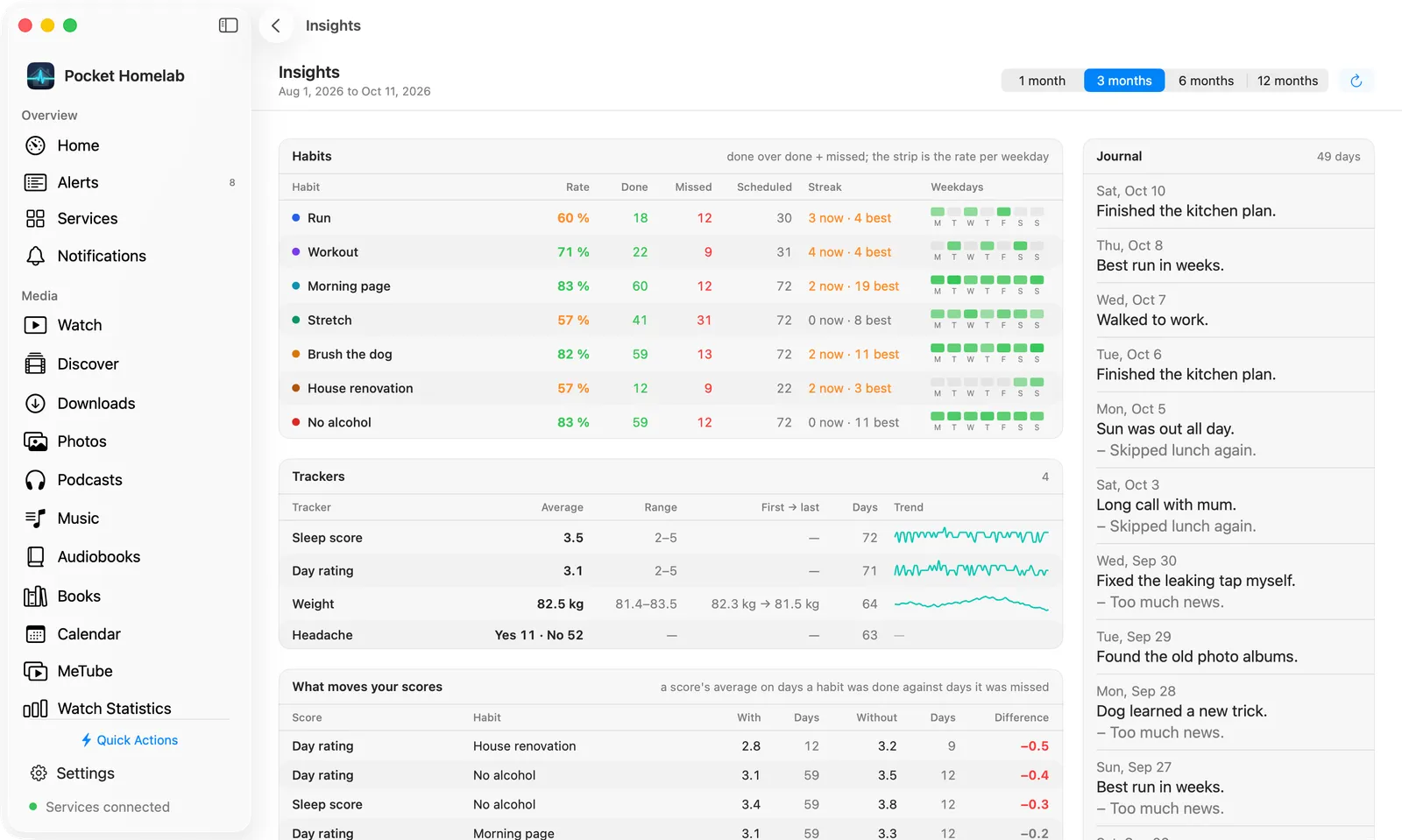
Task: Click the Weight average 82.5 kg
Action: click(x=560, y=604)
